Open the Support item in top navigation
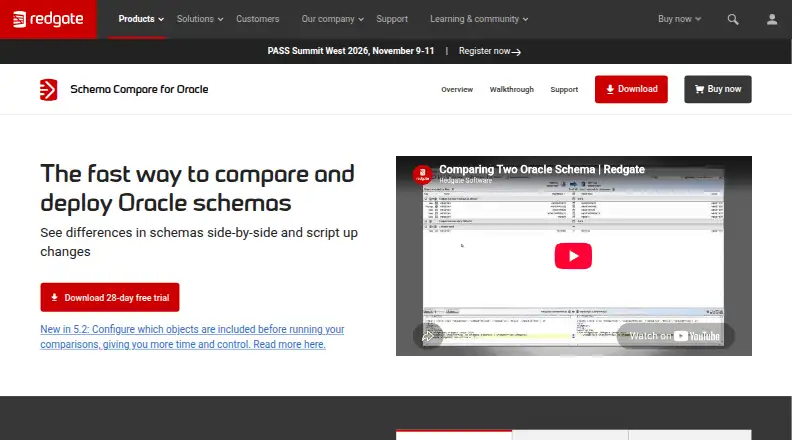 pos(392,19)
